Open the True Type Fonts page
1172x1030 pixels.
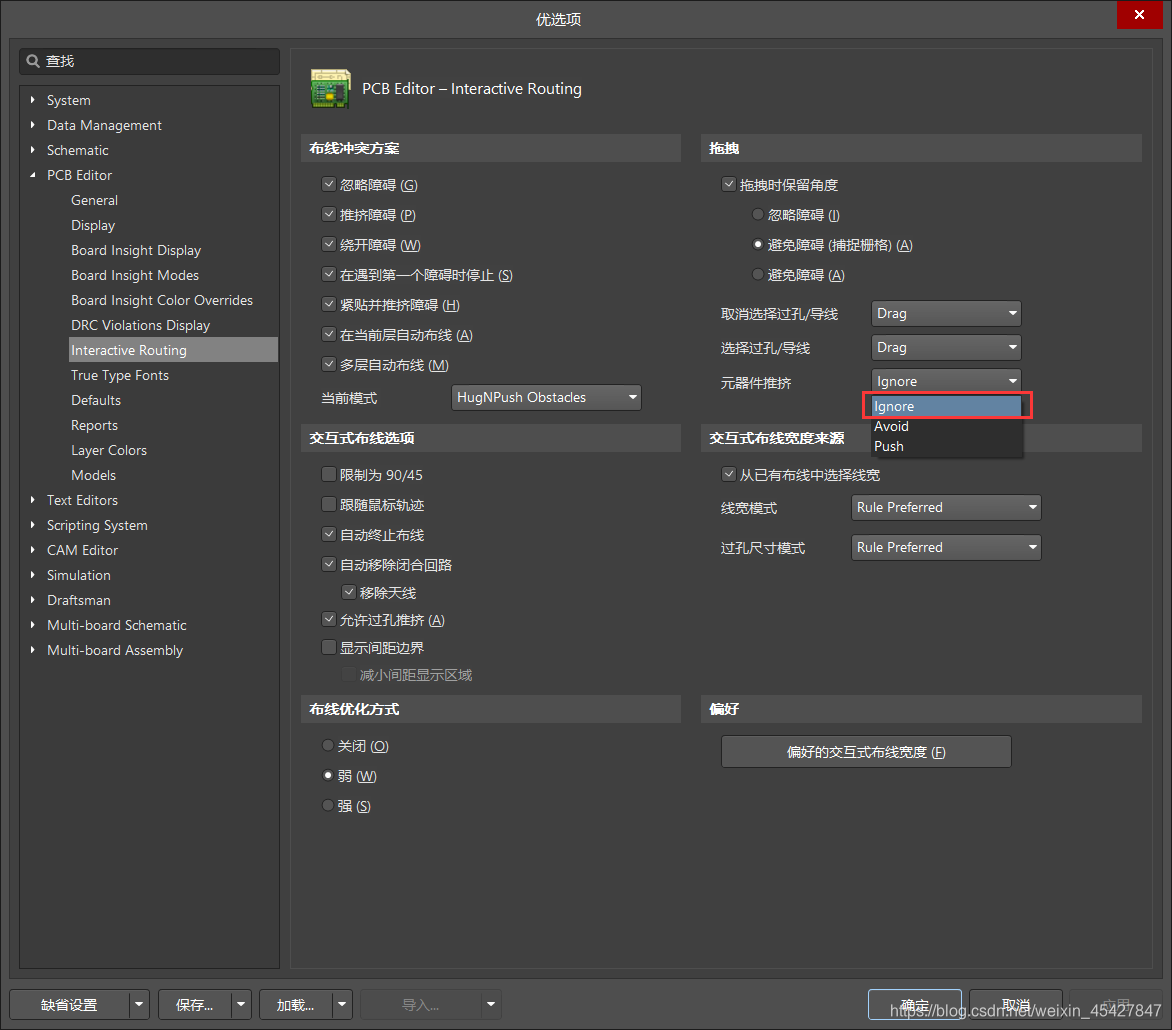[120, 375]
